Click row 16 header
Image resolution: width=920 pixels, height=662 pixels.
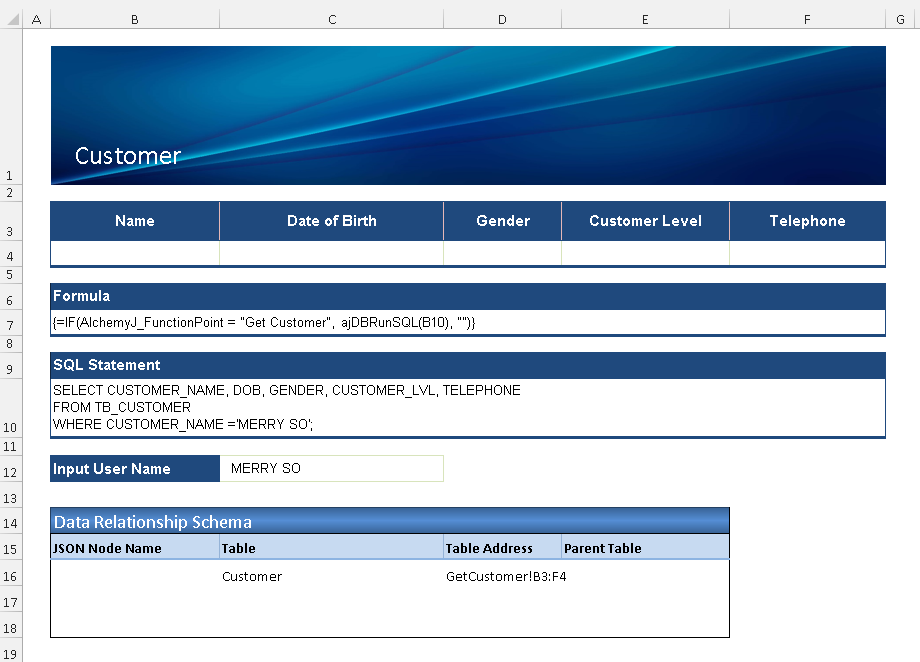[x=11, y=577]
